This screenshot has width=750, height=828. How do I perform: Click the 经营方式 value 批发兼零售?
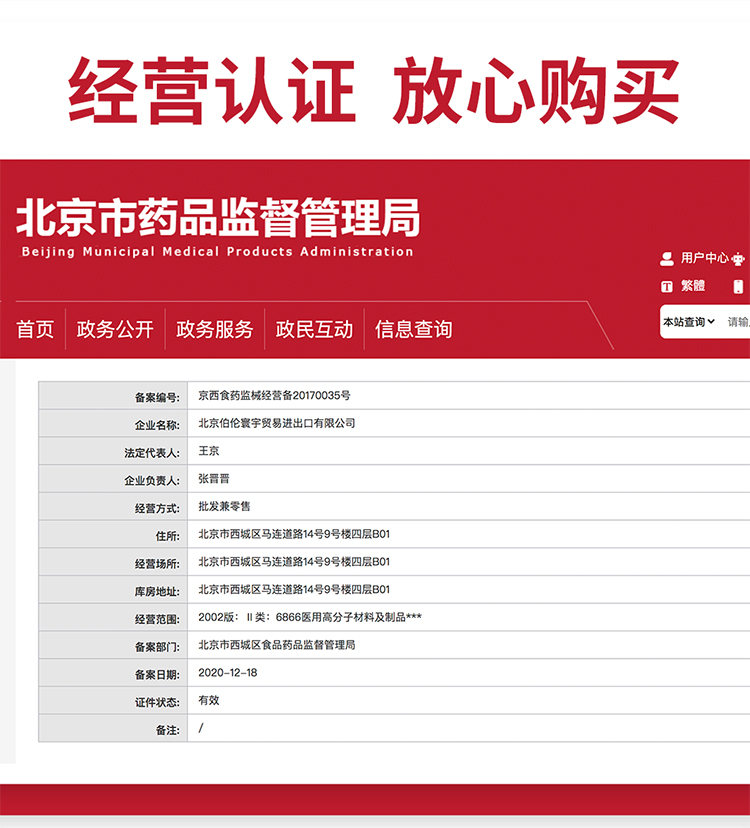click(x=225, y=507)
